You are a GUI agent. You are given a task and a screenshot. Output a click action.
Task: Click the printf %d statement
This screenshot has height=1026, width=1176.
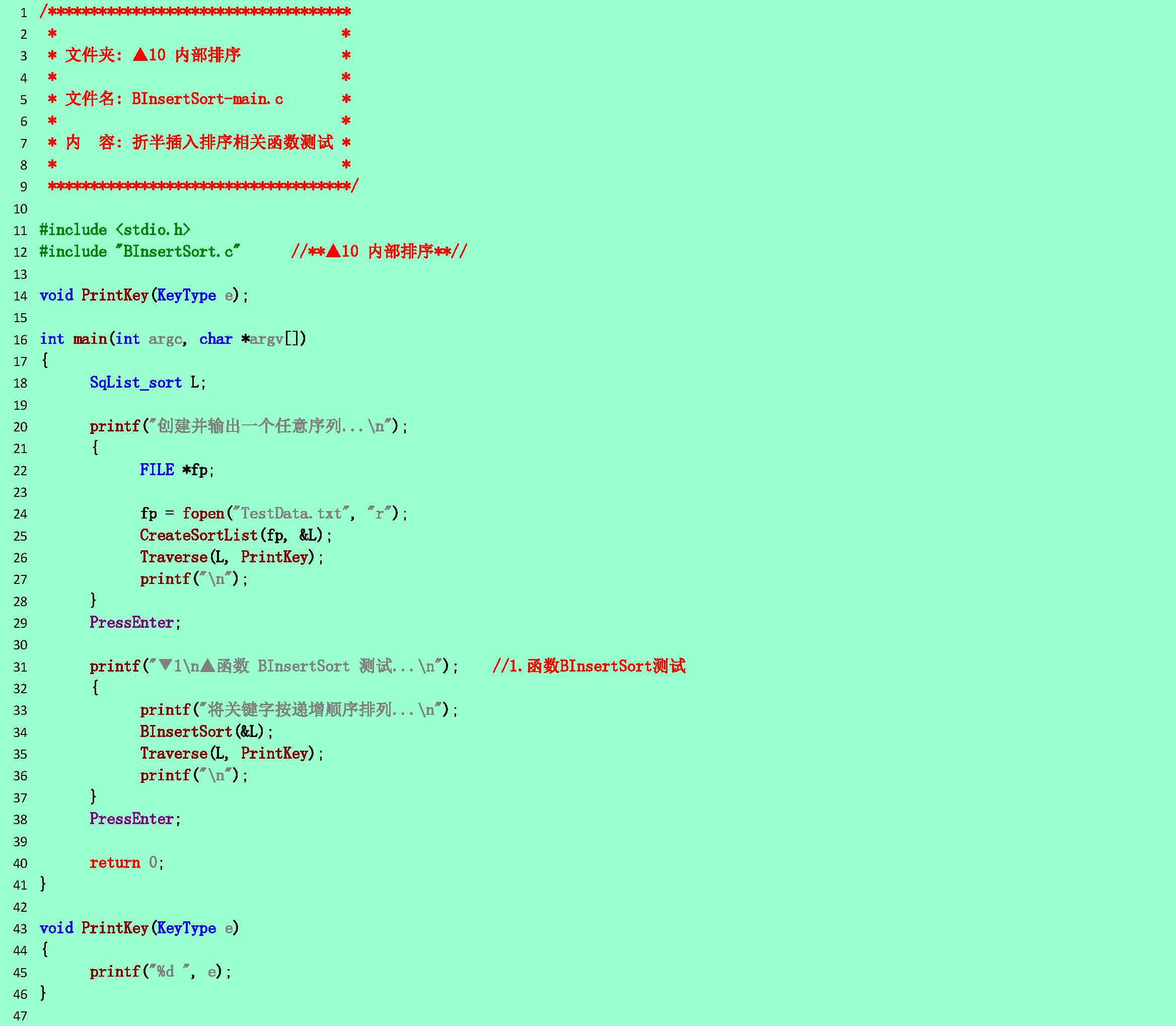(160, 972)
